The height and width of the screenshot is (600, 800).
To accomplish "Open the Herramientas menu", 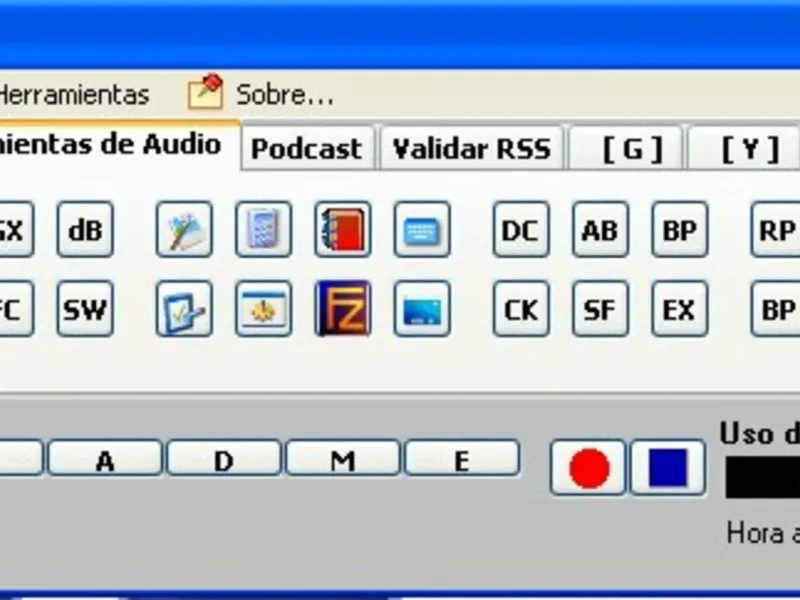I will pyautogui.click(x=74, y=95).
